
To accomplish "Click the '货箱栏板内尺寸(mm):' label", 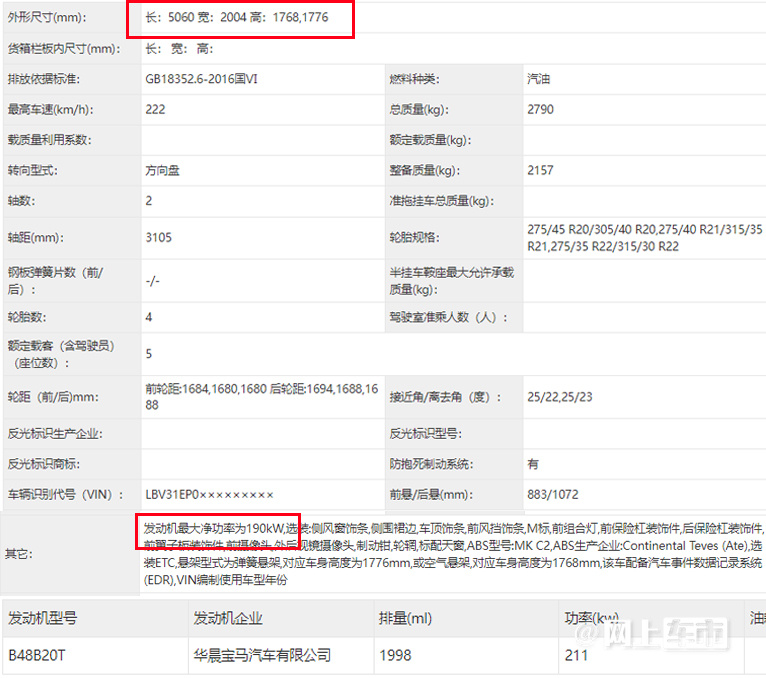I will (x=64, y=49).
